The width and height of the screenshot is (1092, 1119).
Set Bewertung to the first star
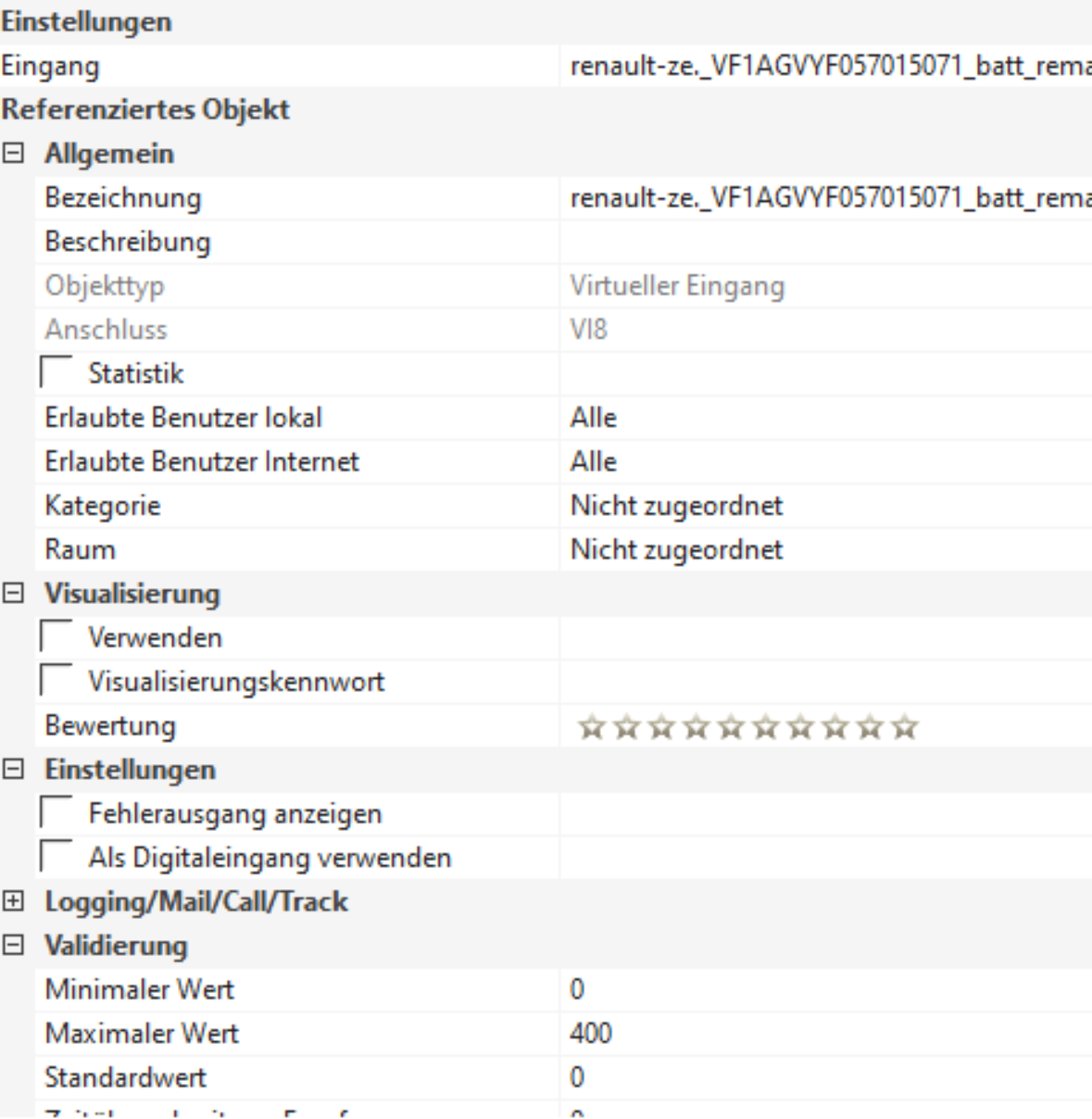tap(591, 728)
